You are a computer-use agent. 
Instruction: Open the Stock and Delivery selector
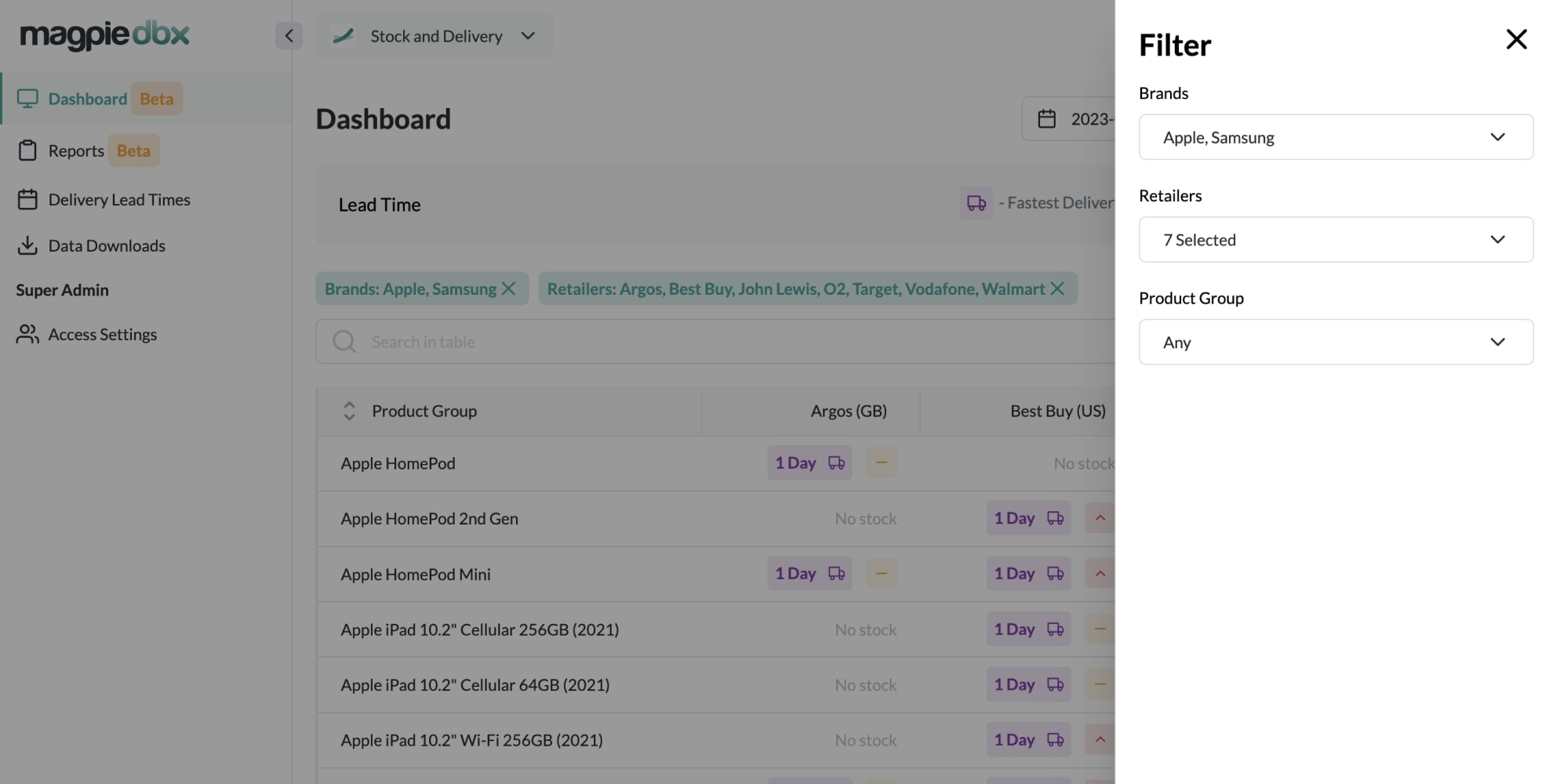pos(434,36)
